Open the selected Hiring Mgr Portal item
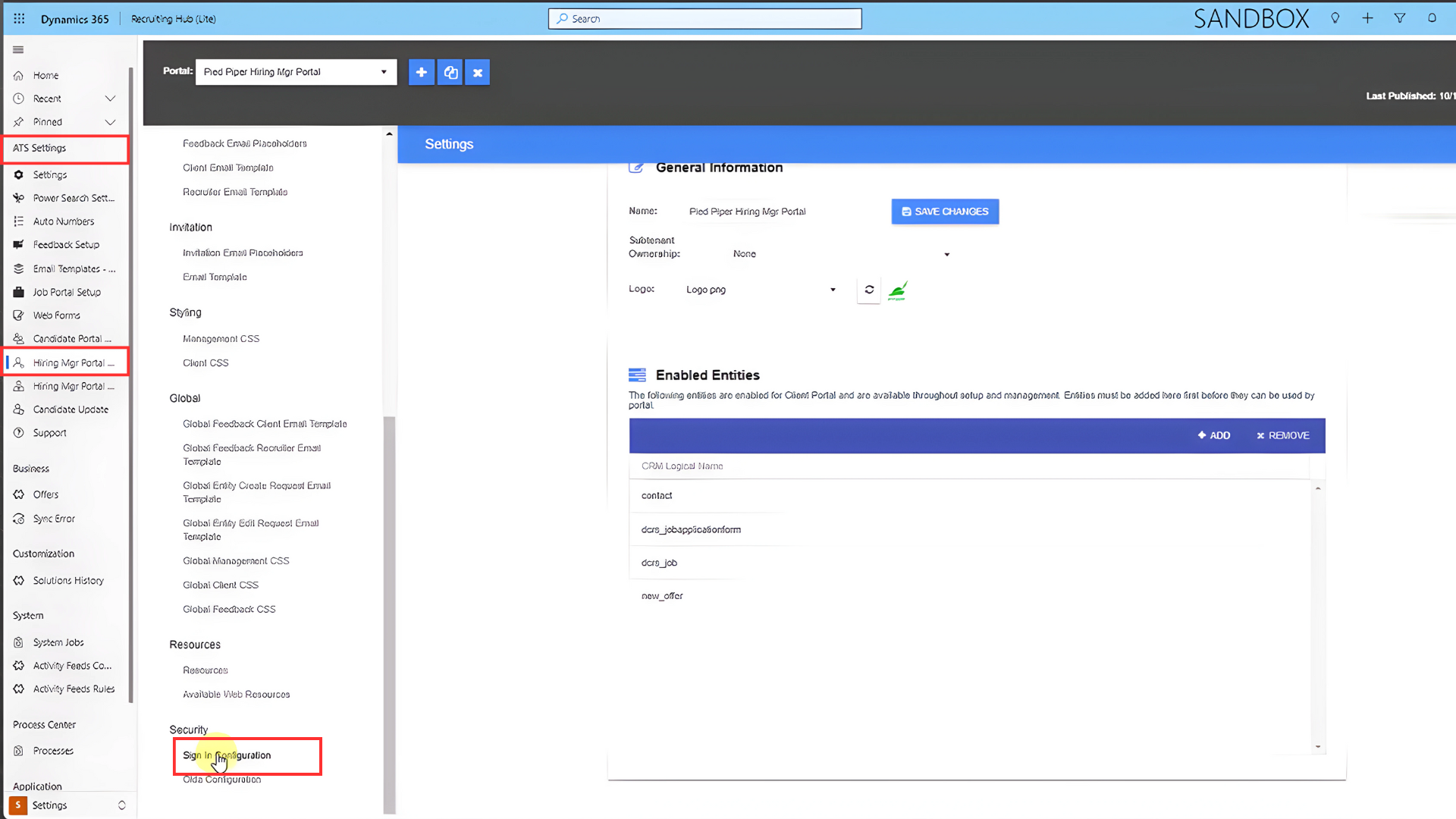This screenshot has width=1456, height=819. pyautogui.click(x=67, y=363)
